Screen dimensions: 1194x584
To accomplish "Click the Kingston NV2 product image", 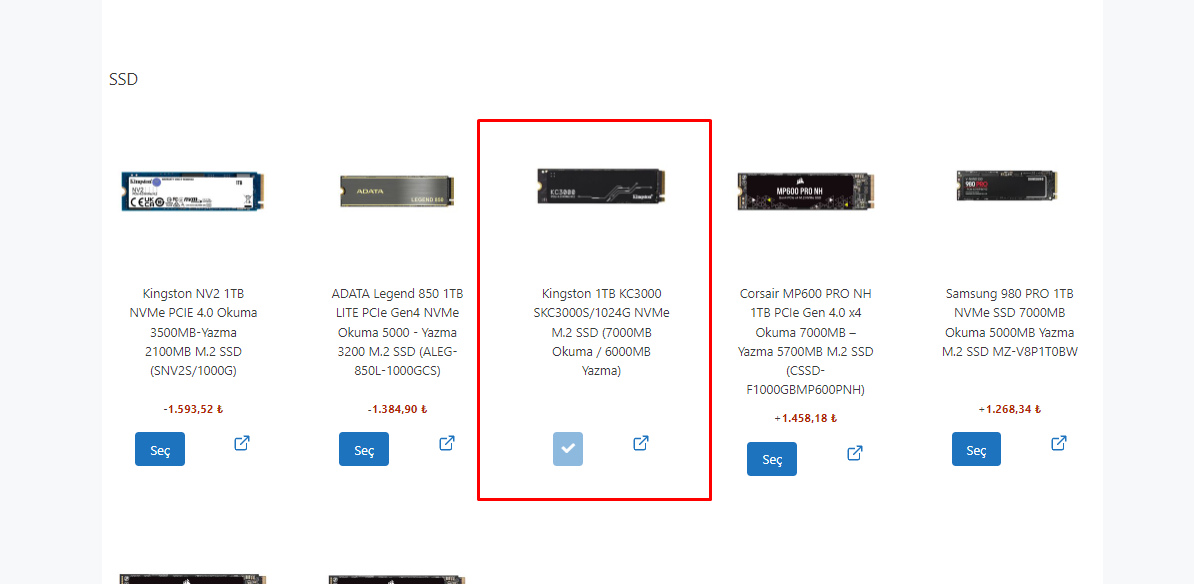I will [x=193, y=190].
